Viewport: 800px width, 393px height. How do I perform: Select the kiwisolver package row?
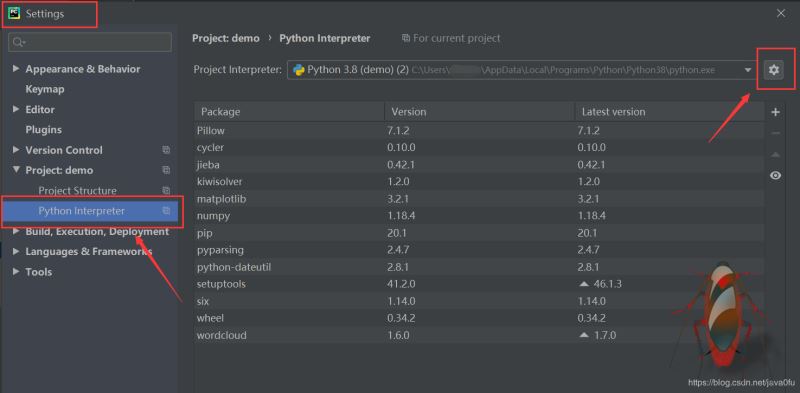479,182
